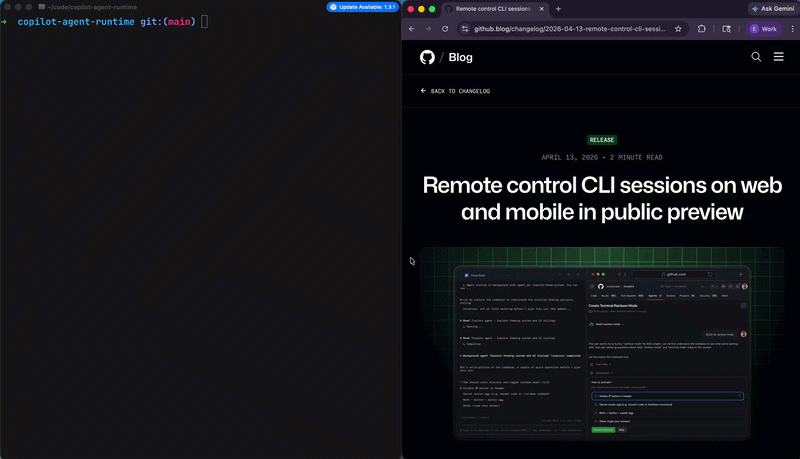Click the April 13, 2026 date text
The width and height of the screenshot is (800, 459).
coord(569,158)
